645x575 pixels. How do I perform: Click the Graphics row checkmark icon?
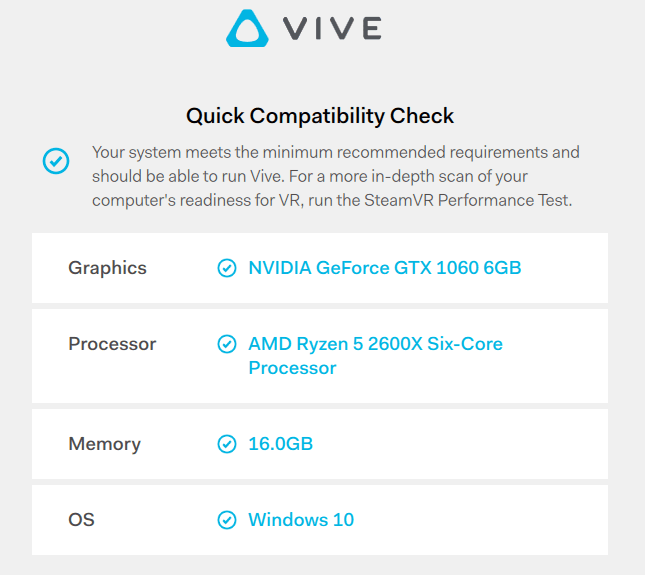click(227, 268)
